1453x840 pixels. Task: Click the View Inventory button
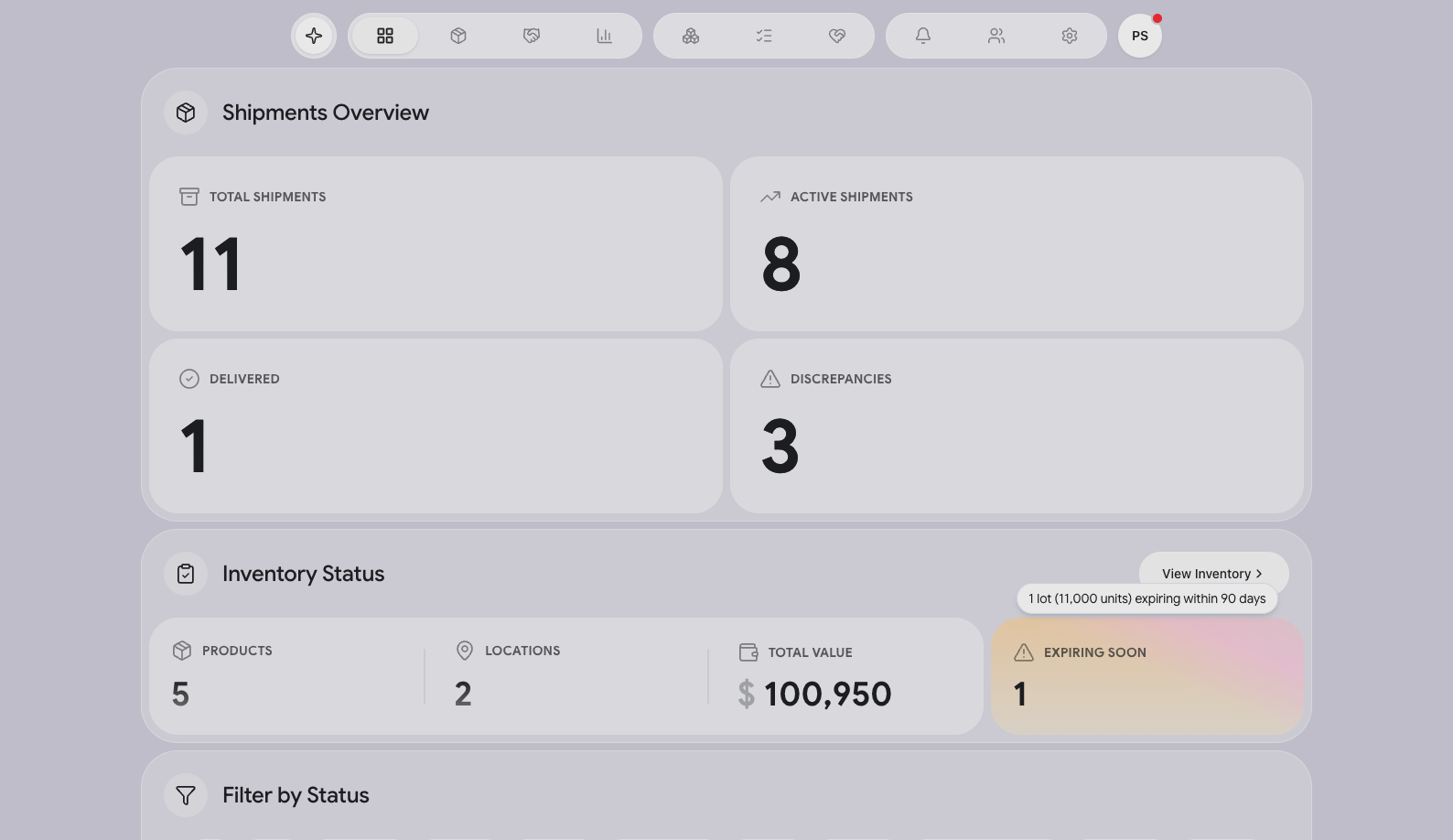pos(1213,574)
